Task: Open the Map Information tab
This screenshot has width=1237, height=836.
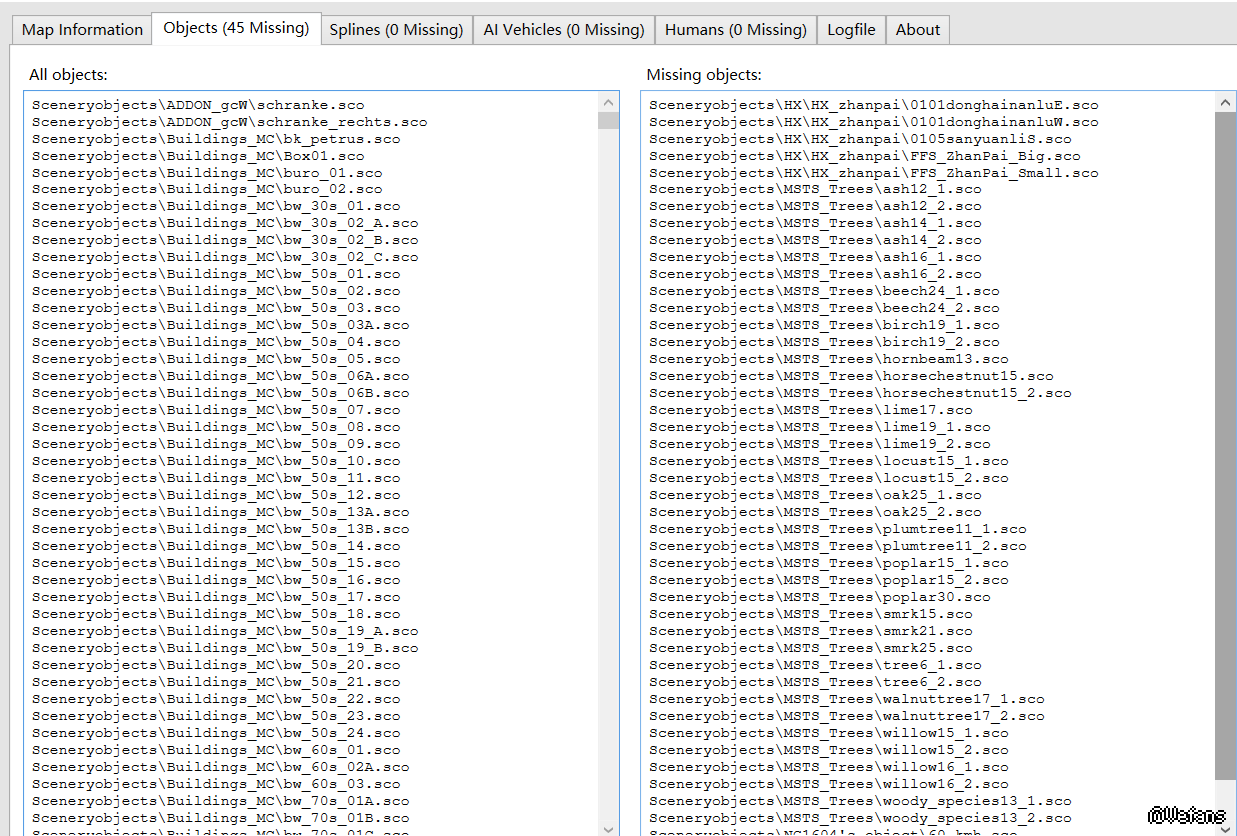Action: click(x=82, y=30)
